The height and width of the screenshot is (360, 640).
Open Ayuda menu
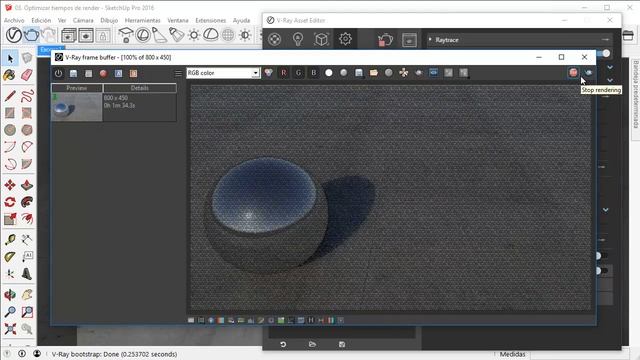click(x=241, y=20)
